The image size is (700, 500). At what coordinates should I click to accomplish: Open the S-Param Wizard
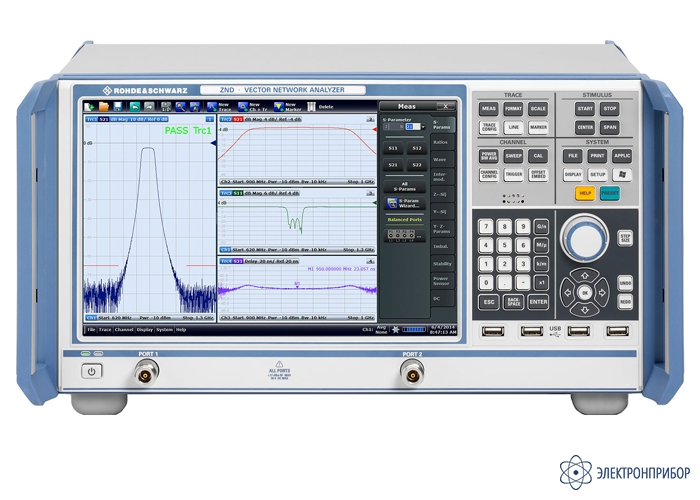click(x=404, y=203)
